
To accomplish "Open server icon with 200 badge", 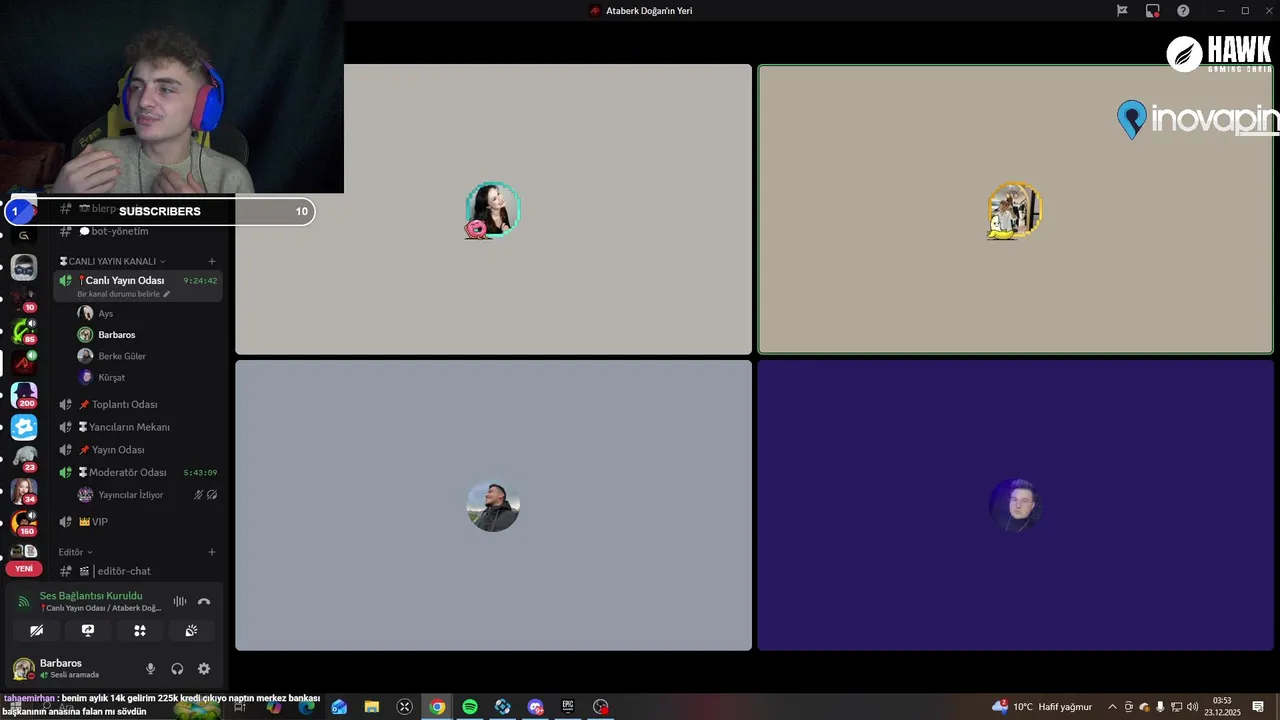I will tap(24, 395).
